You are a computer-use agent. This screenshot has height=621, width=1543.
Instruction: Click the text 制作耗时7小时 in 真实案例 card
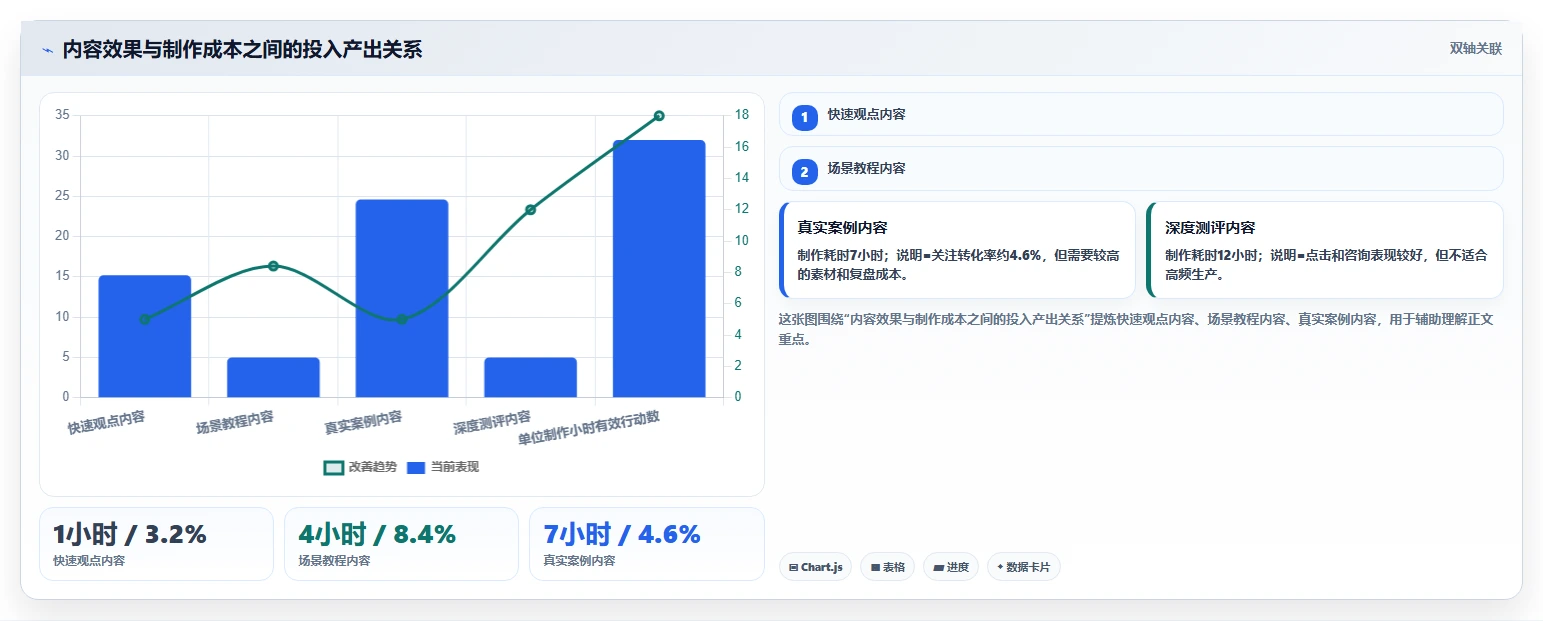click(x=839, y=254)
